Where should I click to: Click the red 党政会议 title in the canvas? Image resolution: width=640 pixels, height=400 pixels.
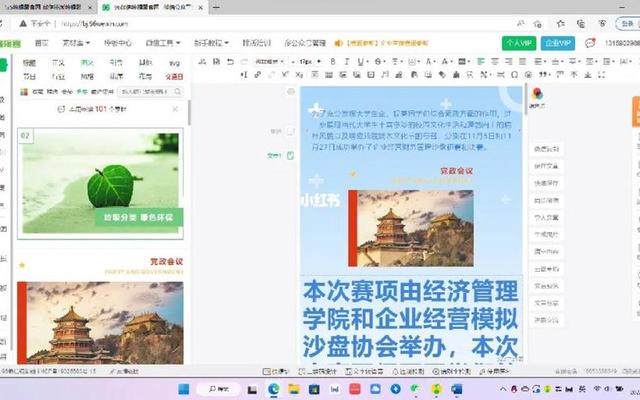click(x=456, y=171)
